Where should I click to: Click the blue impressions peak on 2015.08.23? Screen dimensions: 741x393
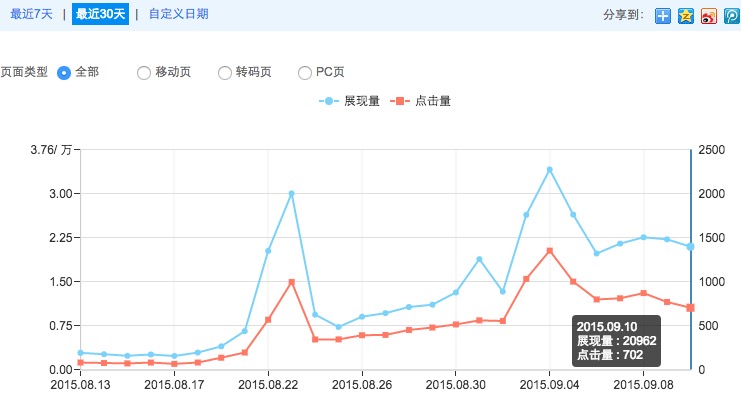292,194
